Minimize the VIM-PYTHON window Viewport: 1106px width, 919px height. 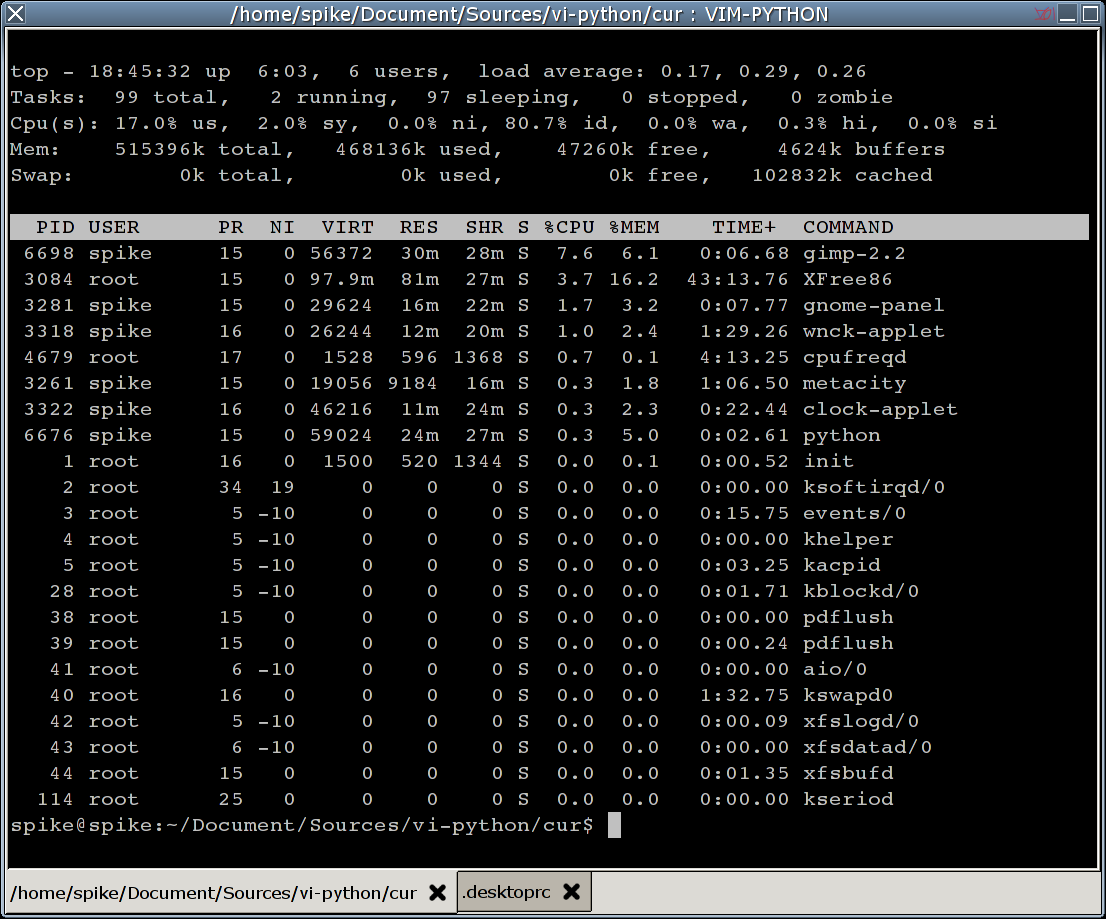tap(1068, 14)
